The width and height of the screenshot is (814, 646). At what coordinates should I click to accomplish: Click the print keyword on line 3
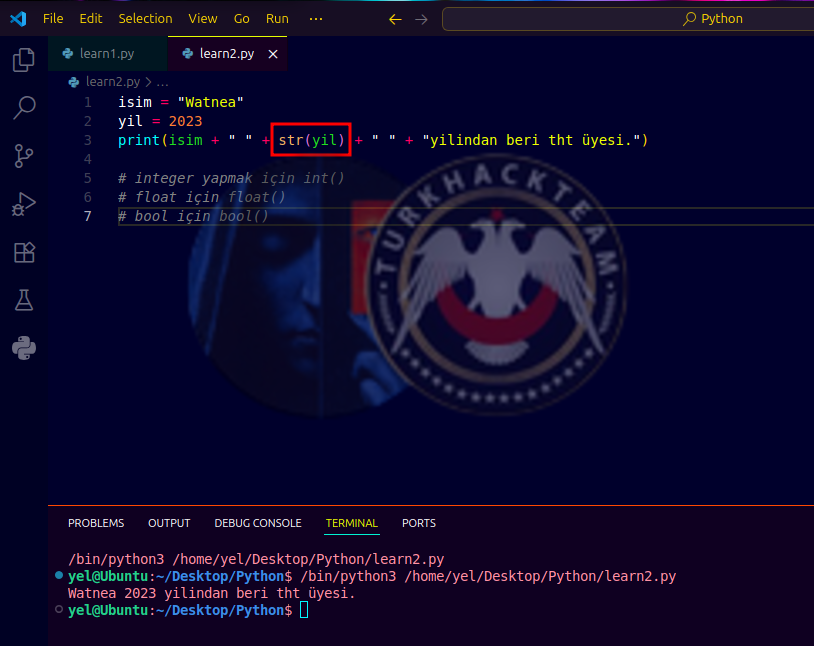point(139,140)
